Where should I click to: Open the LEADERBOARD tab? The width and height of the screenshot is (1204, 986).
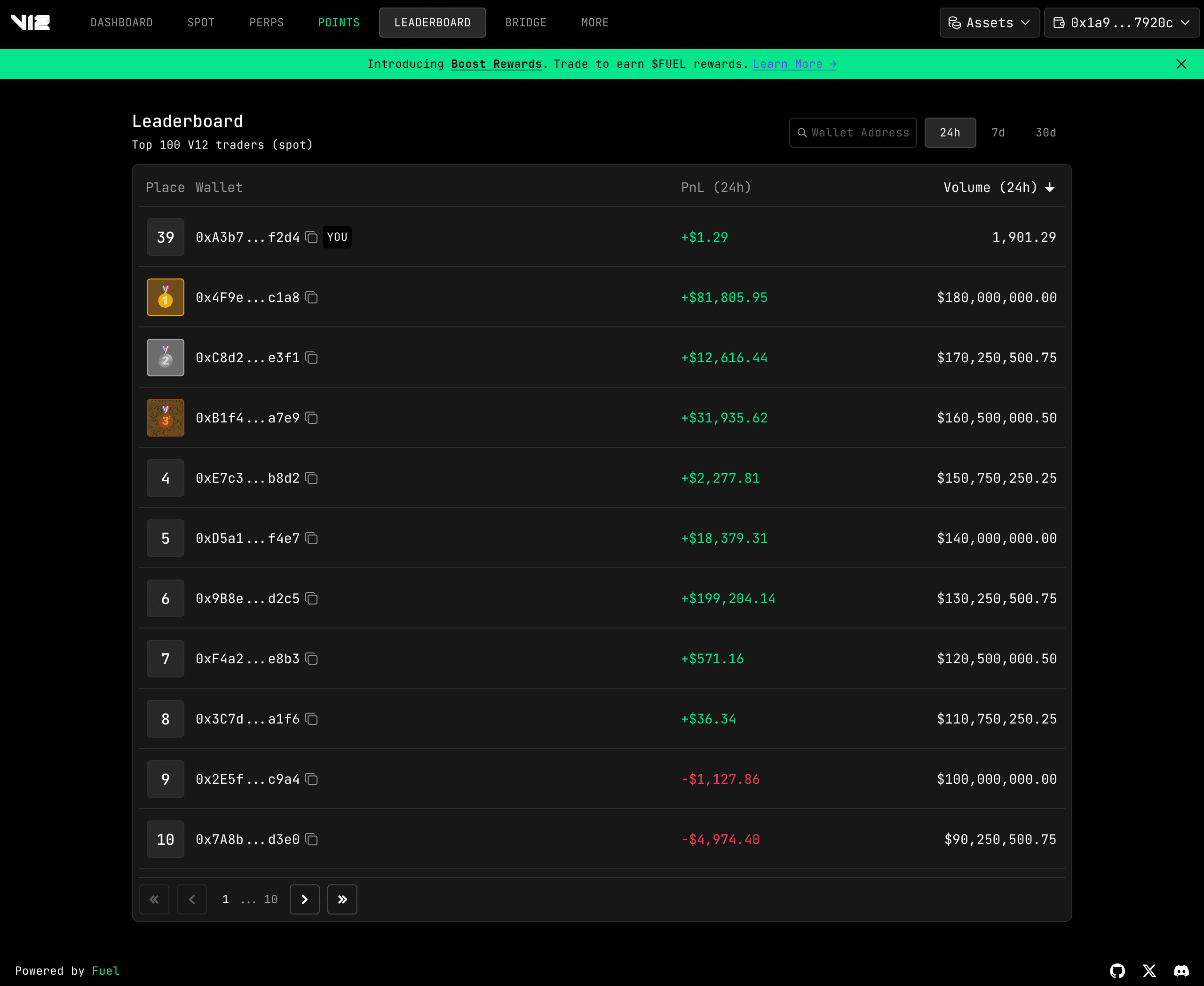pos(432,23)
